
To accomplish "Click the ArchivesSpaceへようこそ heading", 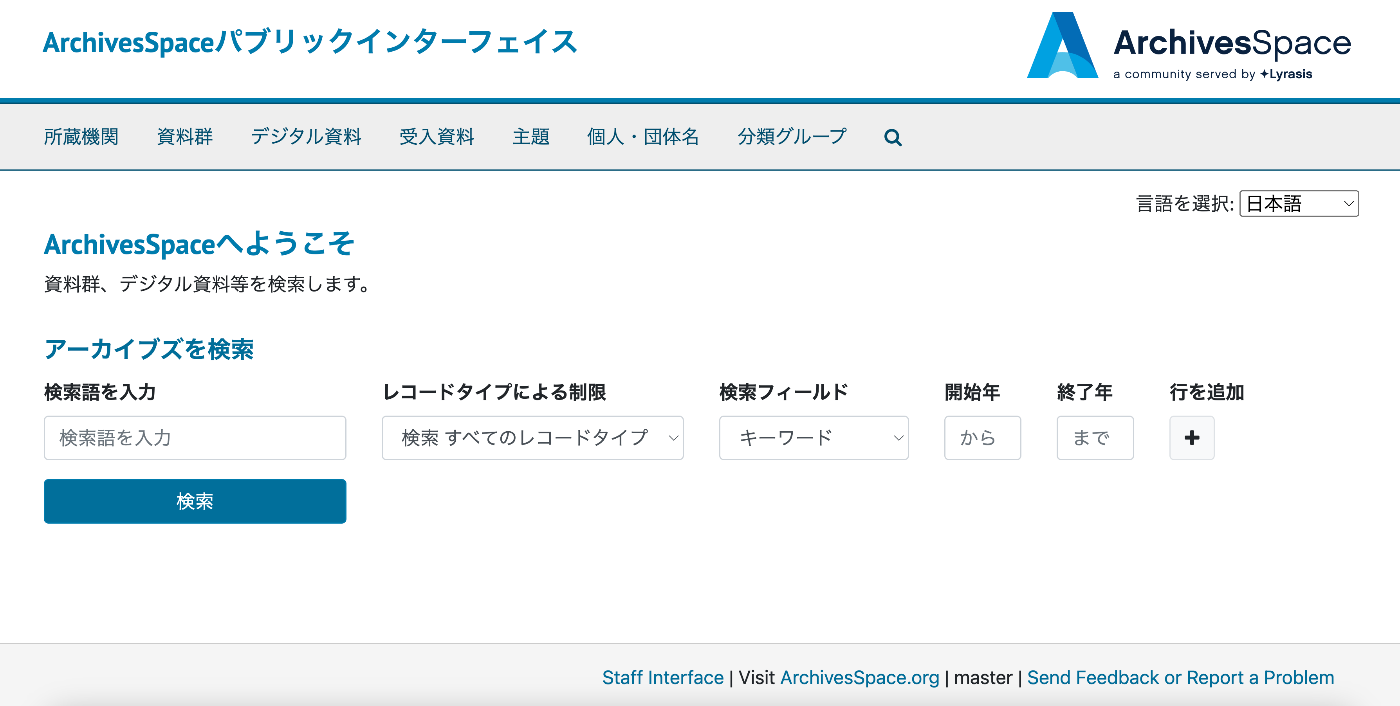I will (x=200, y=244).
